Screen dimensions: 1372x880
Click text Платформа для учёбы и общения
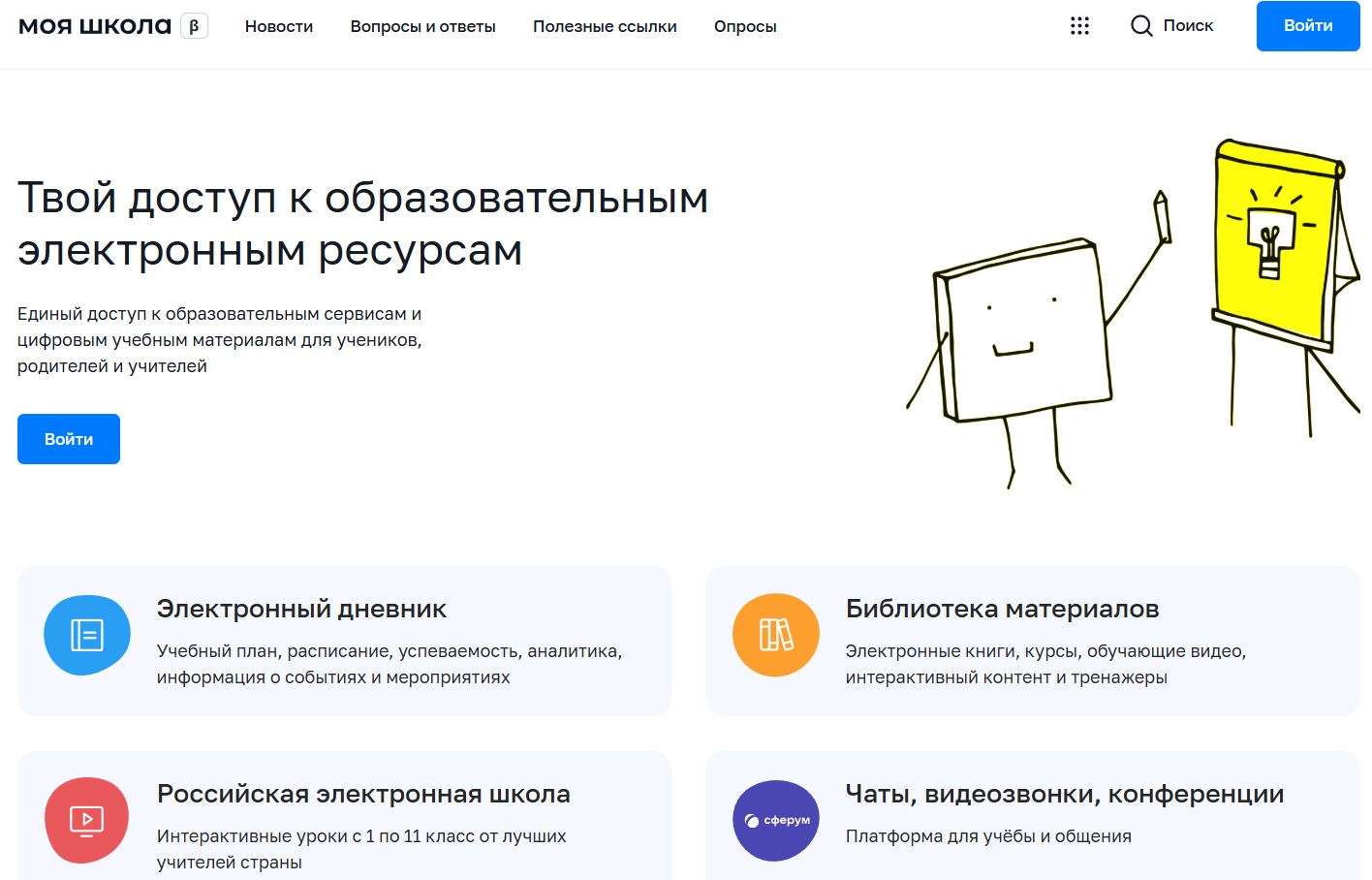pos(988,836)
